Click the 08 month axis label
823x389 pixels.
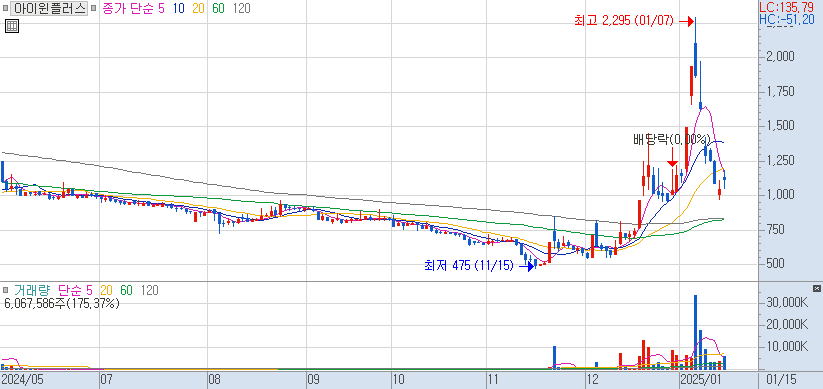click(215, 379)
